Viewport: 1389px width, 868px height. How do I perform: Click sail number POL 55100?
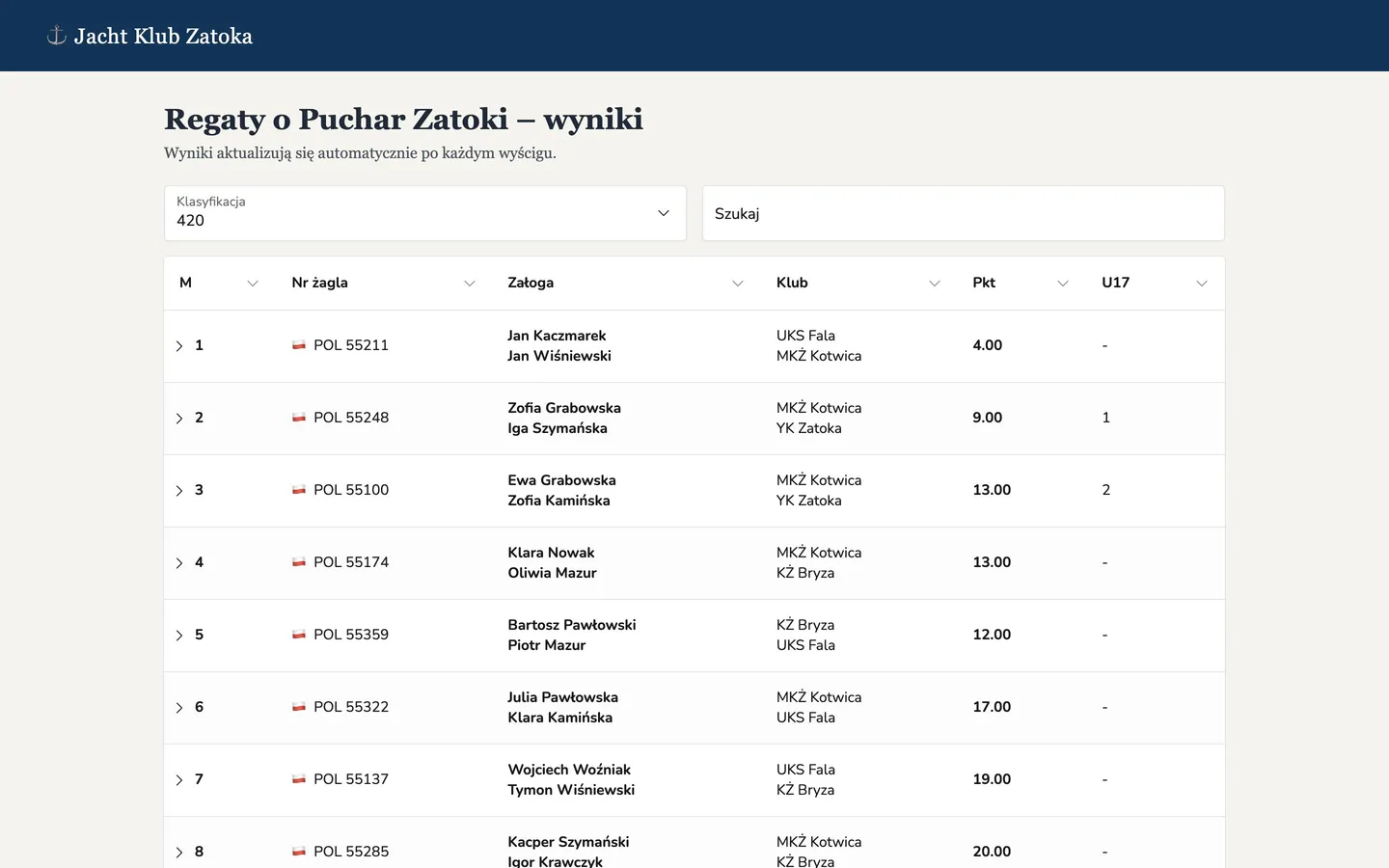pyautogui.click(x=351, y=490)
